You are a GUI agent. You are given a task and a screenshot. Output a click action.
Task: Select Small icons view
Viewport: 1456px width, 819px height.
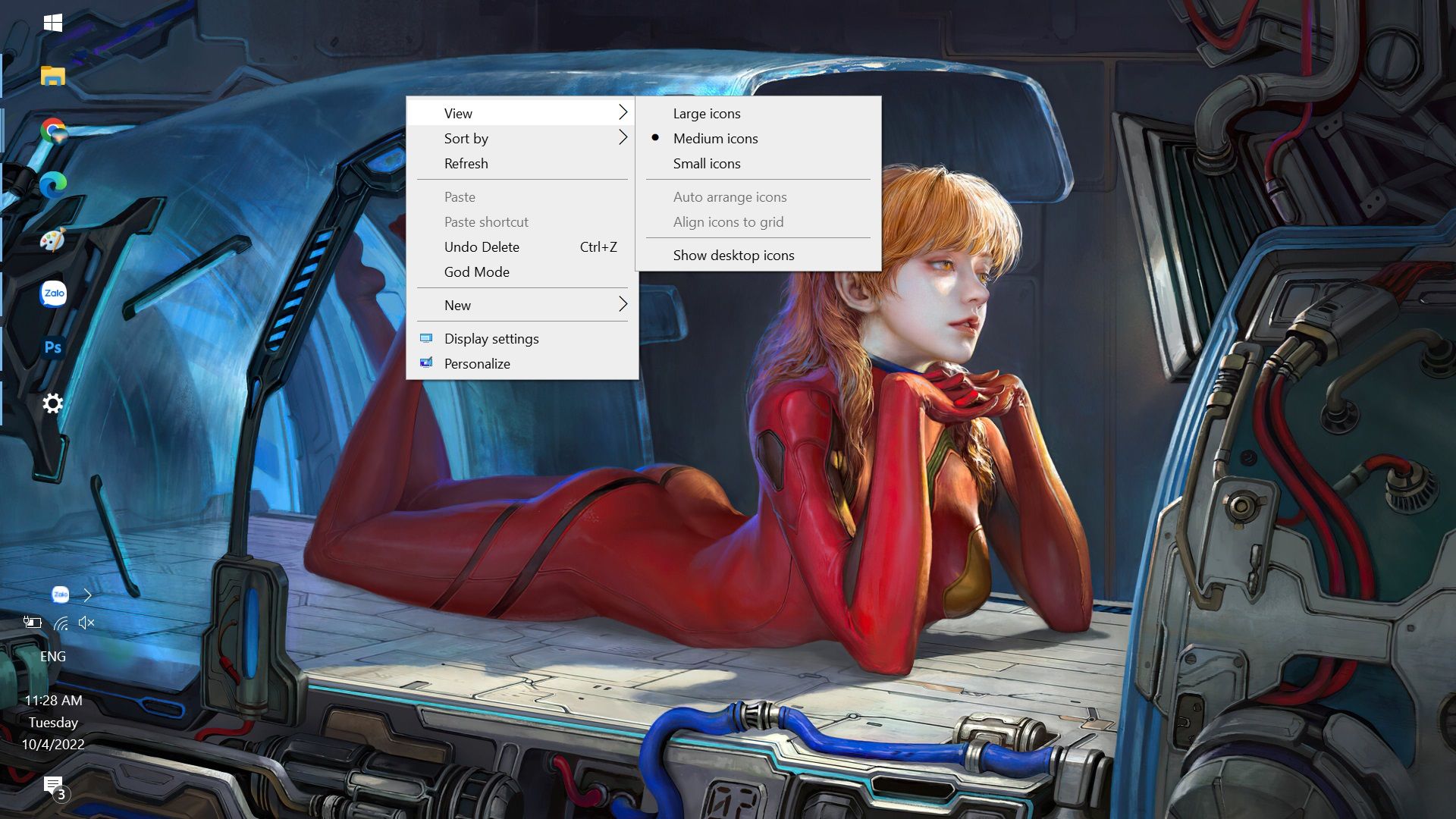point(758,163)
